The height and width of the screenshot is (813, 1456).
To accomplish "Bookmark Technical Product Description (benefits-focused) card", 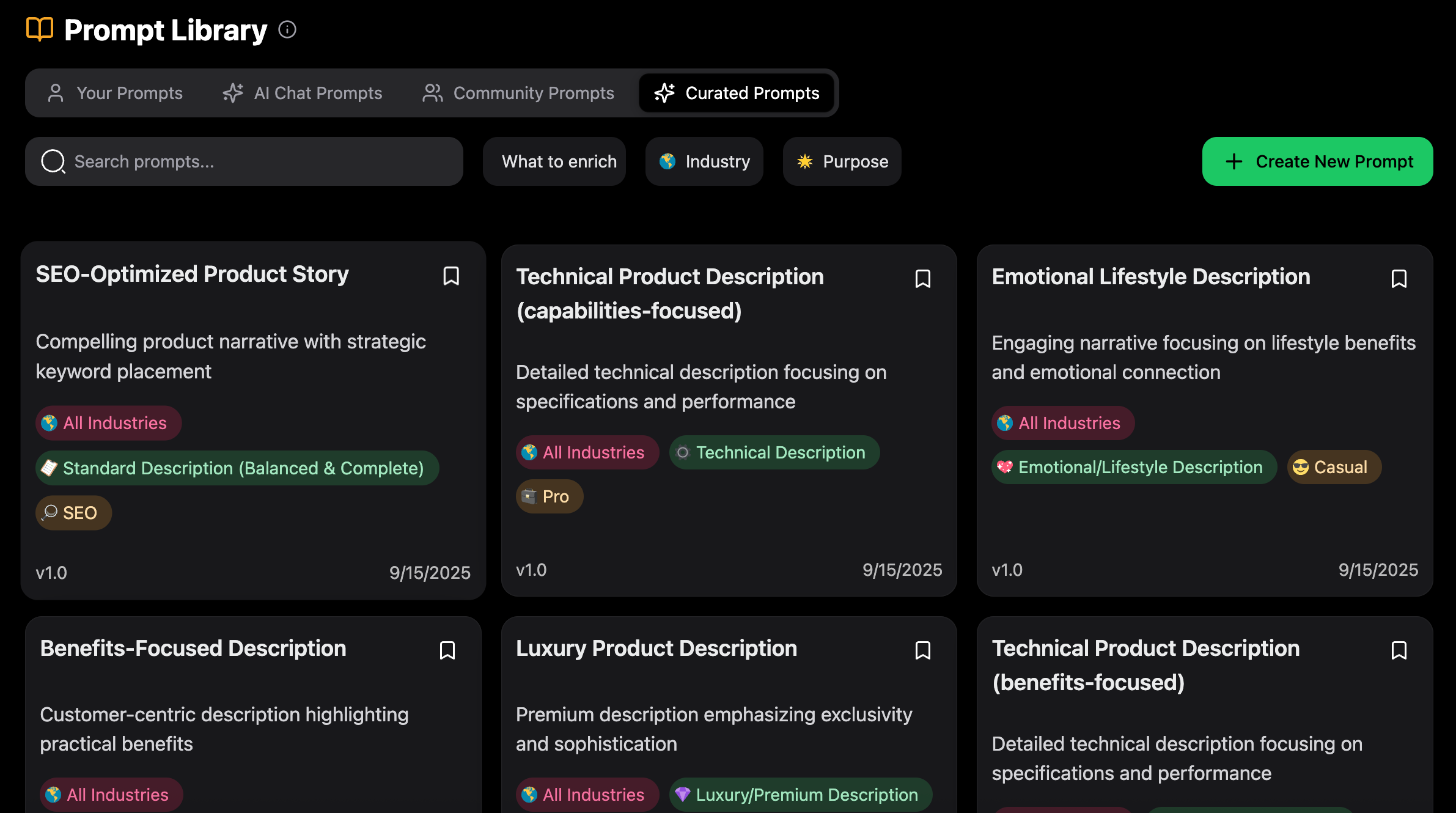I will click(x=1399, y=650).
